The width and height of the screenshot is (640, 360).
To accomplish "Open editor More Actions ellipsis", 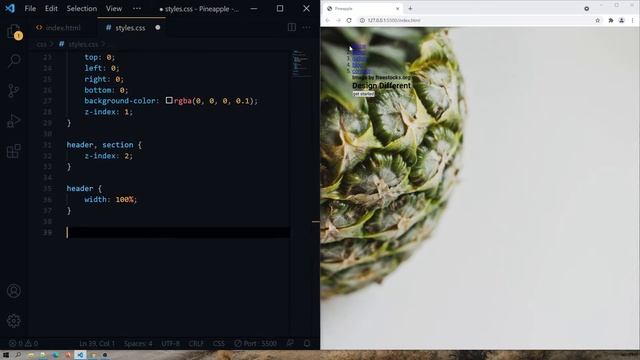I will click(x=307, y=27).
